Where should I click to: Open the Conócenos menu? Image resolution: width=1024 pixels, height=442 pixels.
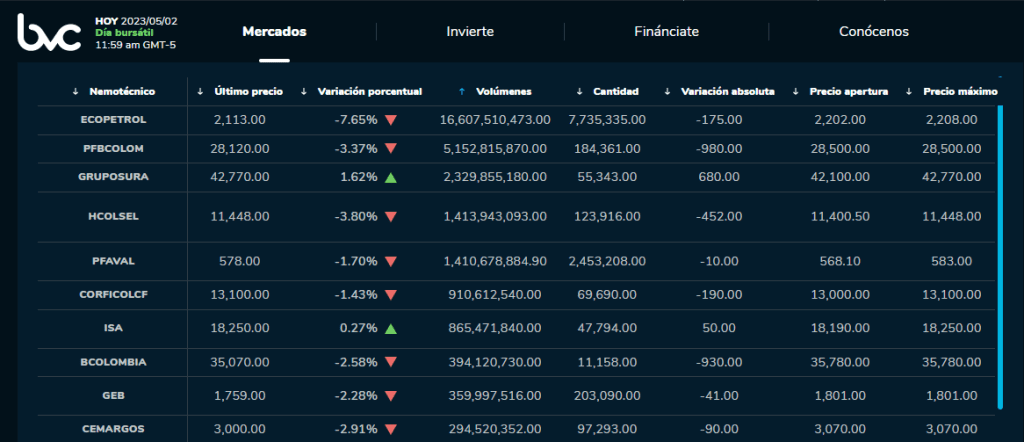click(x=874, y=31)
